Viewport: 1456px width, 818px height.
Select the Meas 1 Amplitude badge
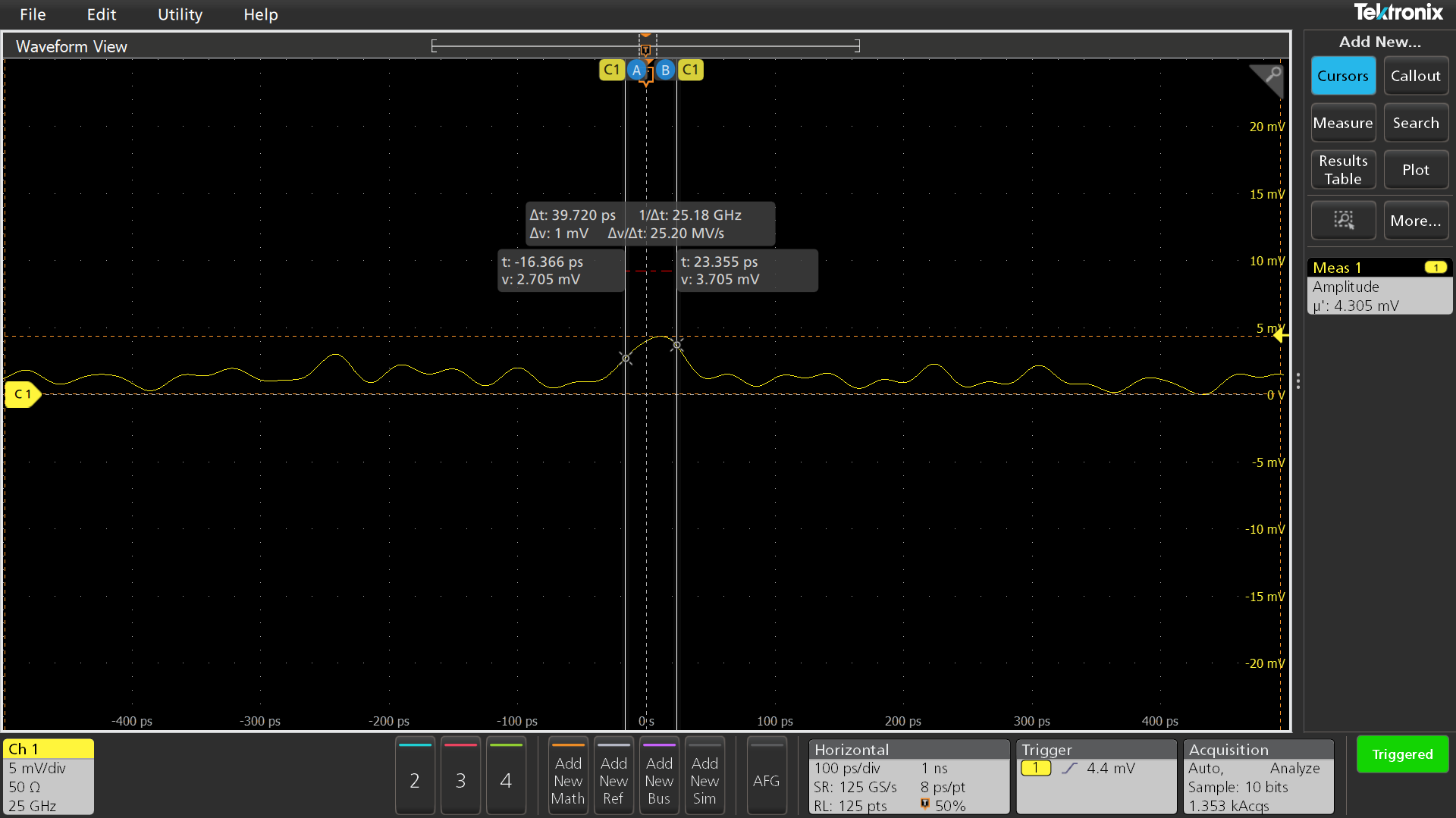(1379, 287)
